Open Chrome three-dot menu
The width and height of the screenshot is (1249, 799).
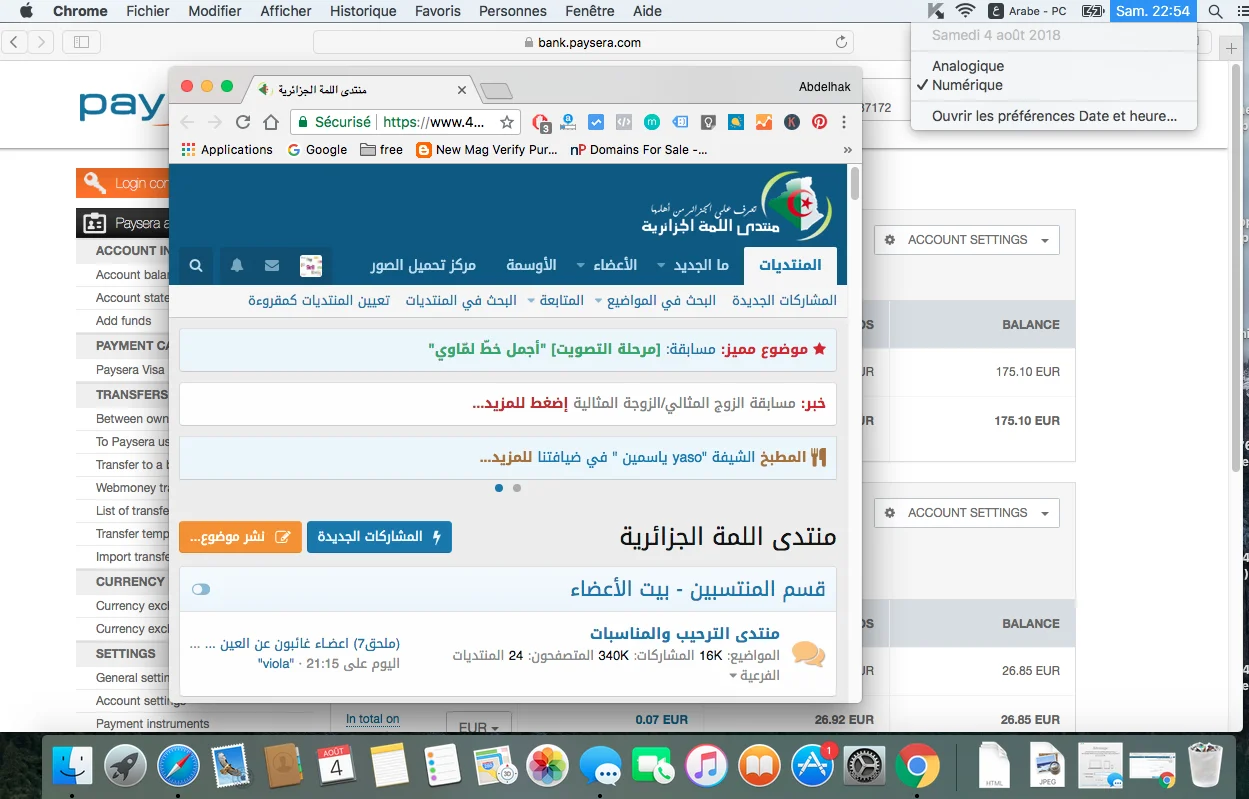(x=844, y=122)
